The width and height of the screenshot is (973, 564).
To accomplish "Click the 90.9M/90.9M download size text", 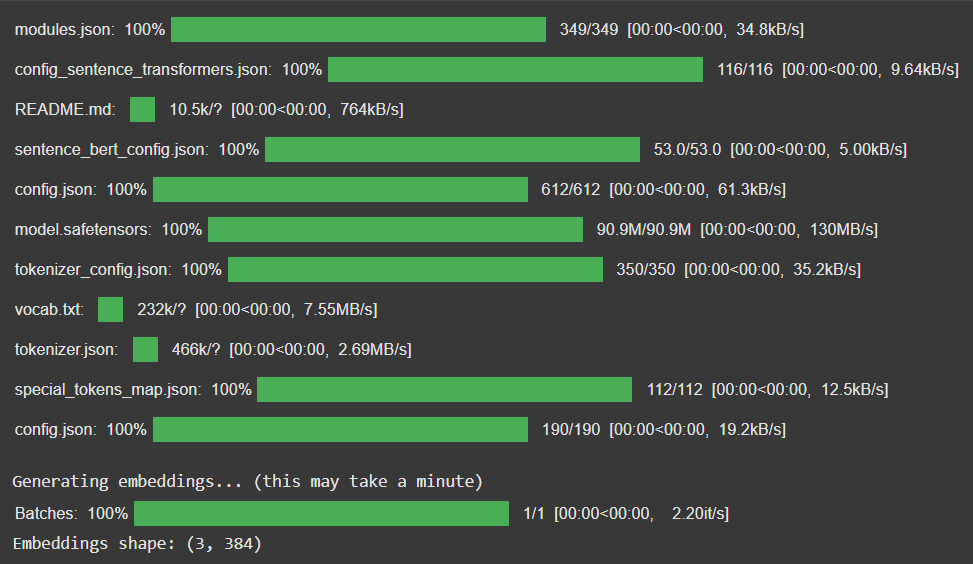I will coord(644,230).
